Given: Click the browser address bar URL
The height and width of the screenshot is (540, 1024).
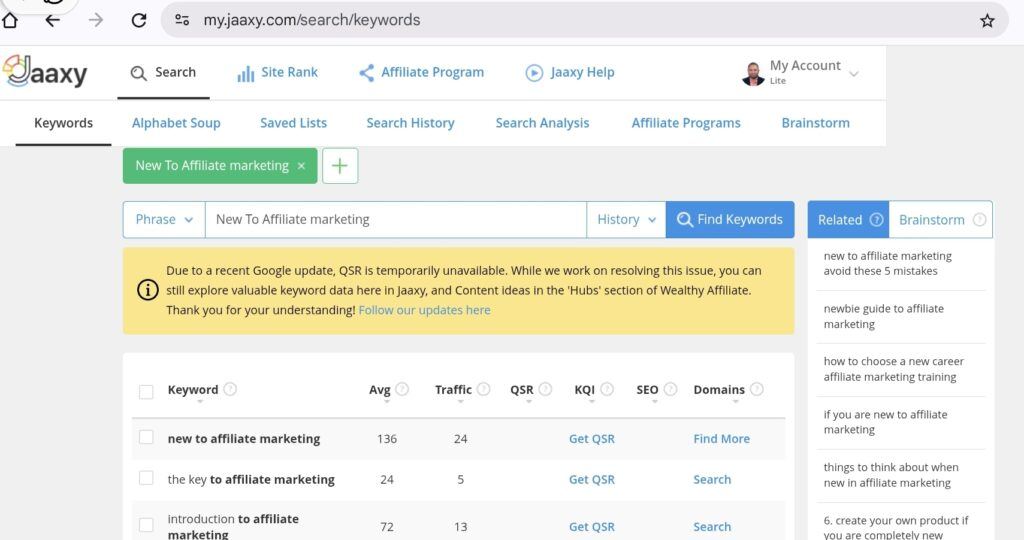Looking at the screenshot, I should 312,20.
